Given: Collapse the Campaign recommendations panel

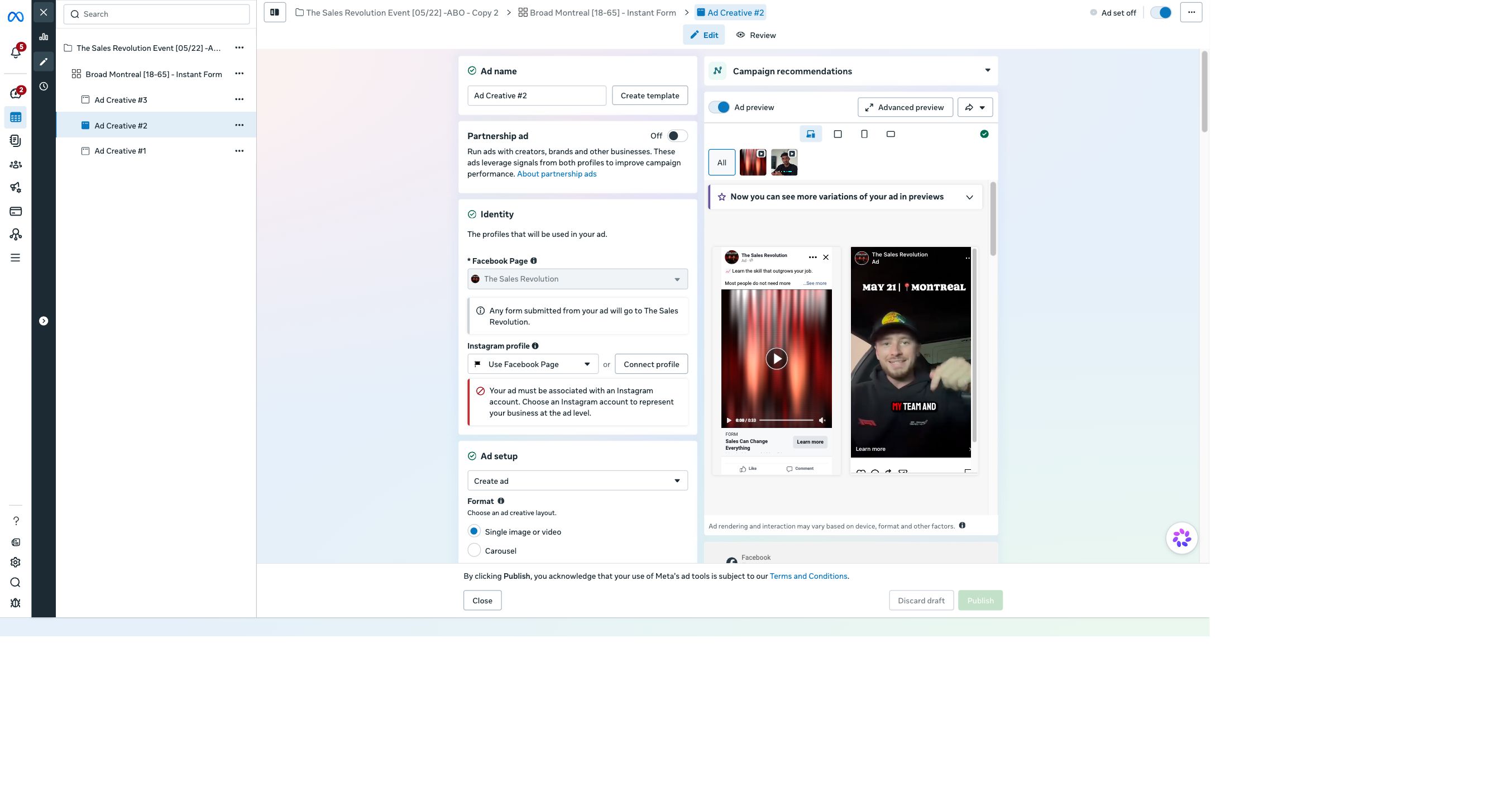Looking at the screenshot, I should (987, 70).
